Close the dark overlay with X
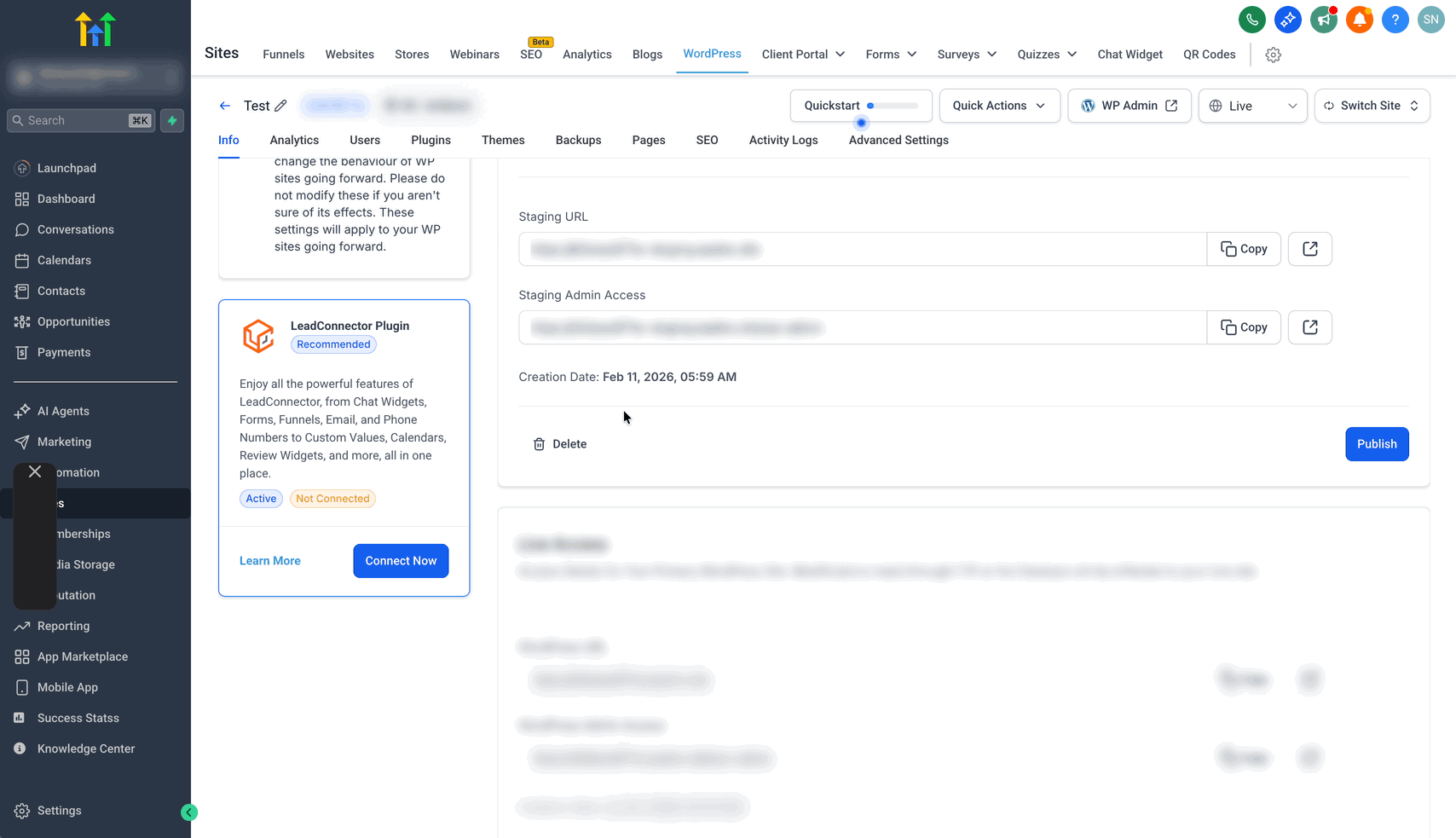Screen dimensions: 1456x838 [x=35, y=471]
